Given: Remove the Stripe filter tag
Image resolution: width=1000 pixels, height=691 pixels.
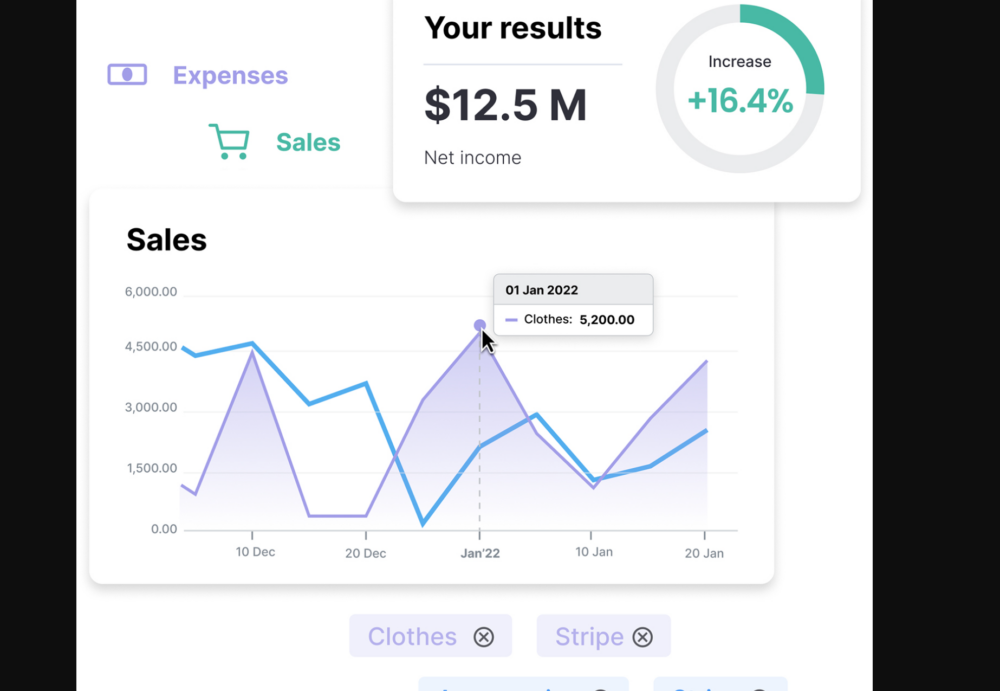Looking at the screenshot, I should pos(643,637).
